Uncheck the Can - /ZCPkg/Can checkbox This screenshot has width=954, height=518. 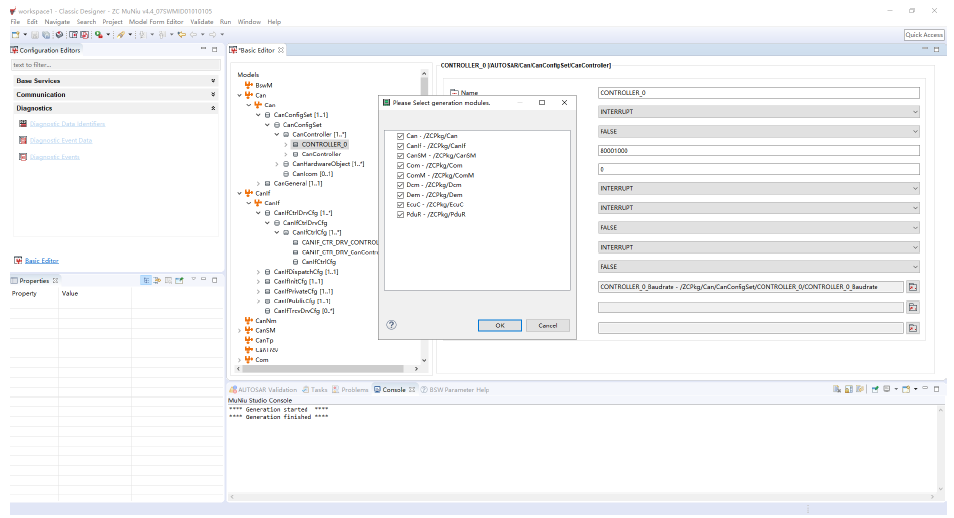pos(400,136)
